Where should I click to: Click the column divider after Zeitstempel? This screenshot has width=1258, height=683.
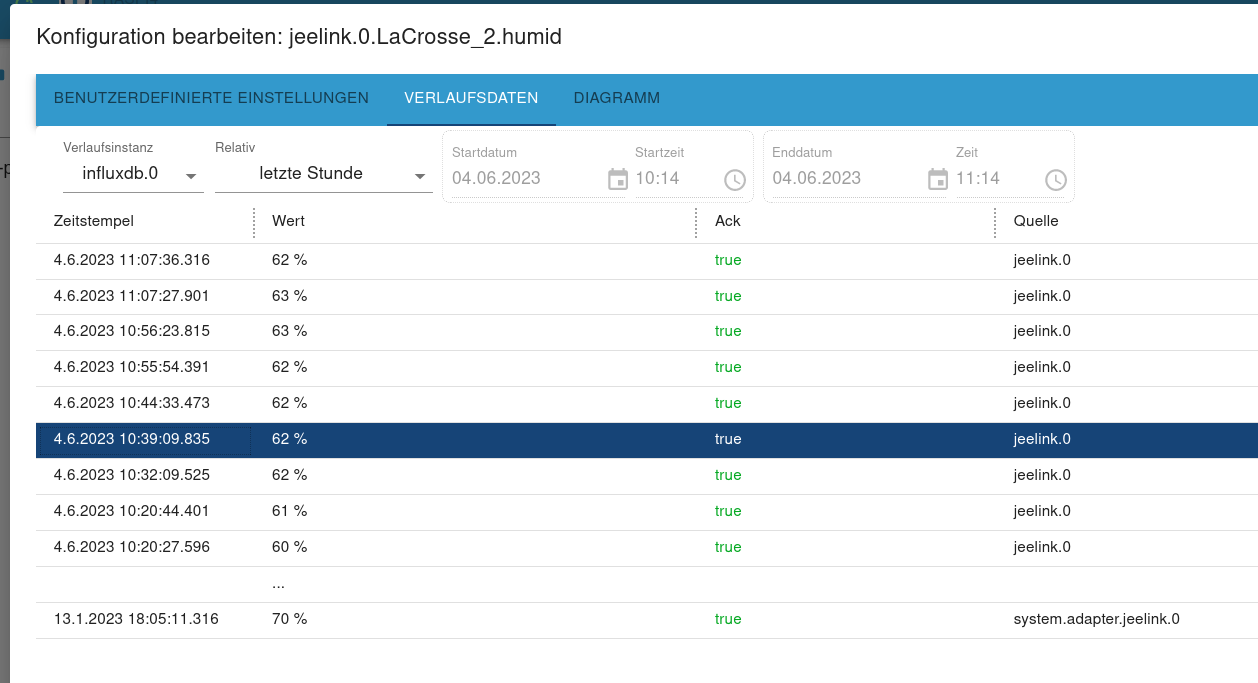click(254, 222)
